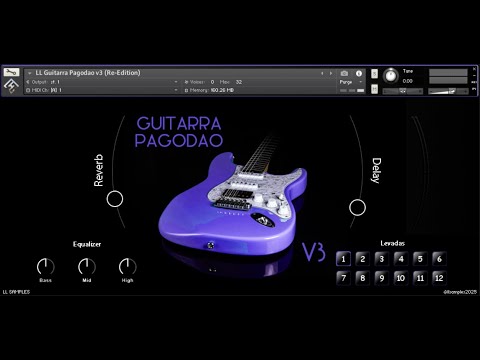480x360 pixels.
Task: Click the Memory readout in the header
Action: [209, 90]
